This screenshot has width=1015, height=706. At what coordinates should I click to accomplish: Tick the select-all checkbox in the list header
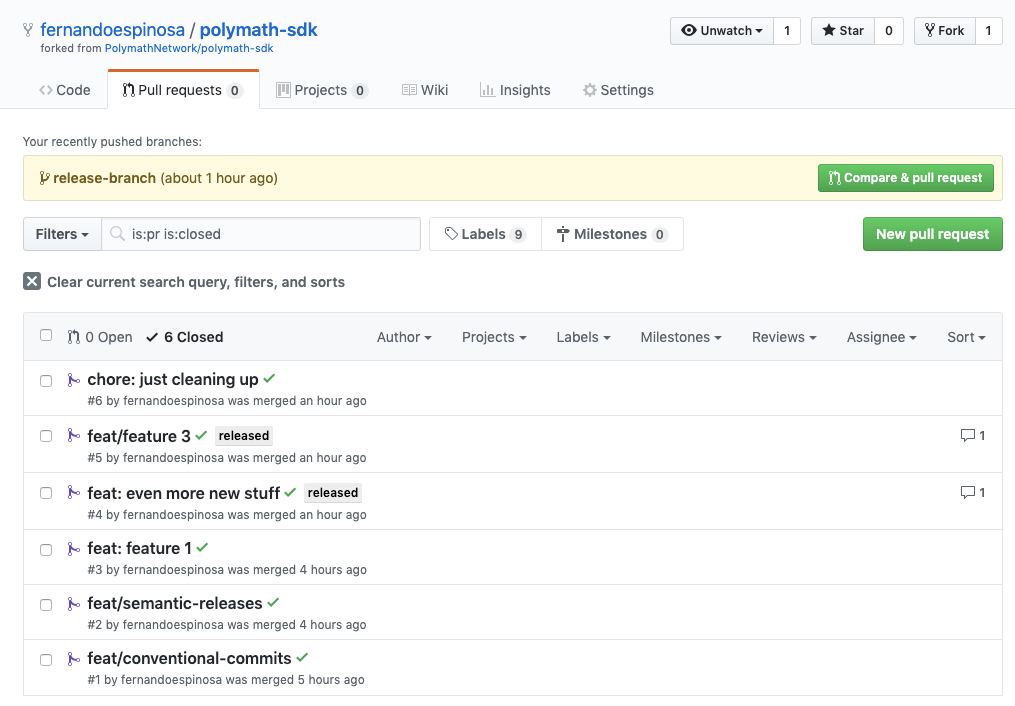pyautogui.click(x=46, y=335)
